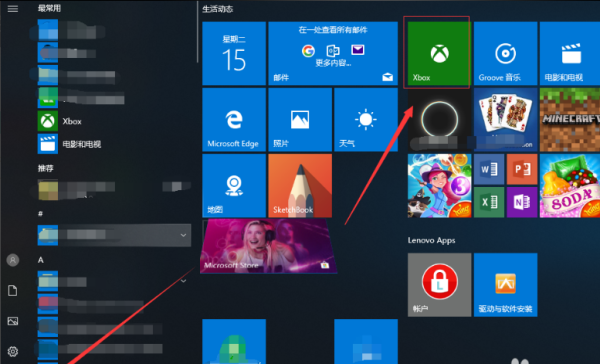Open Settings gear in Start sidebar

pos(13,351)
